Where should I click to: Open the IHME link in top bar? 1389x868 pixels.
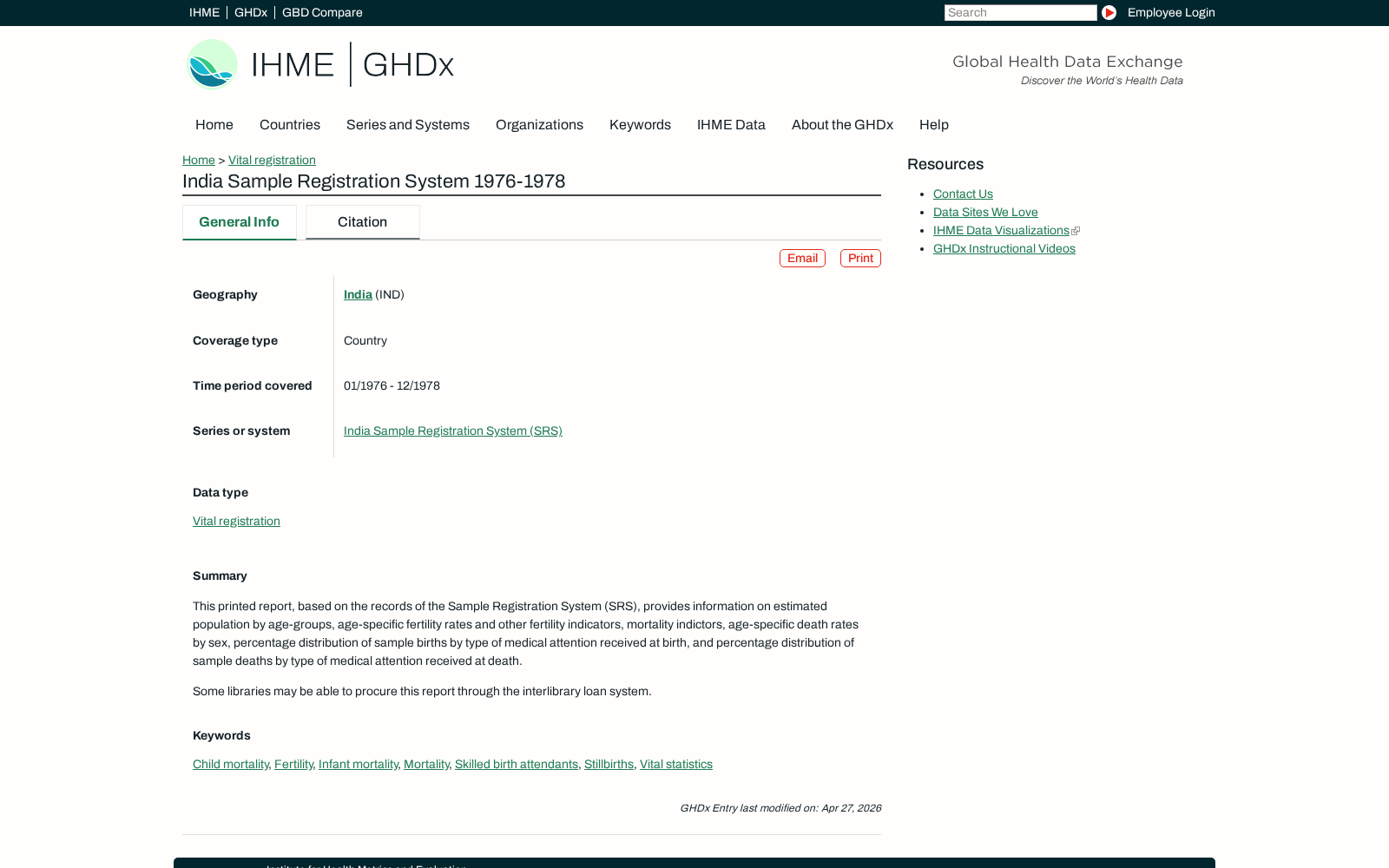tap(204, 13)
